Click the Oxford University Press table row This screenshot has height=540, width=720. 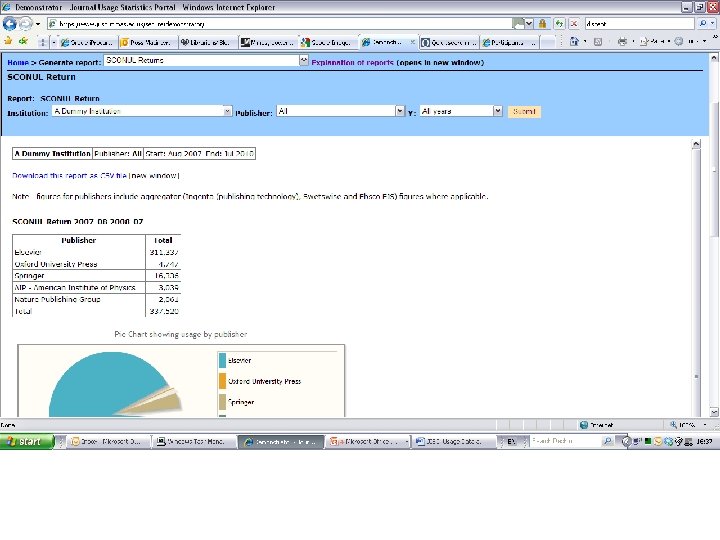[96, 264]
